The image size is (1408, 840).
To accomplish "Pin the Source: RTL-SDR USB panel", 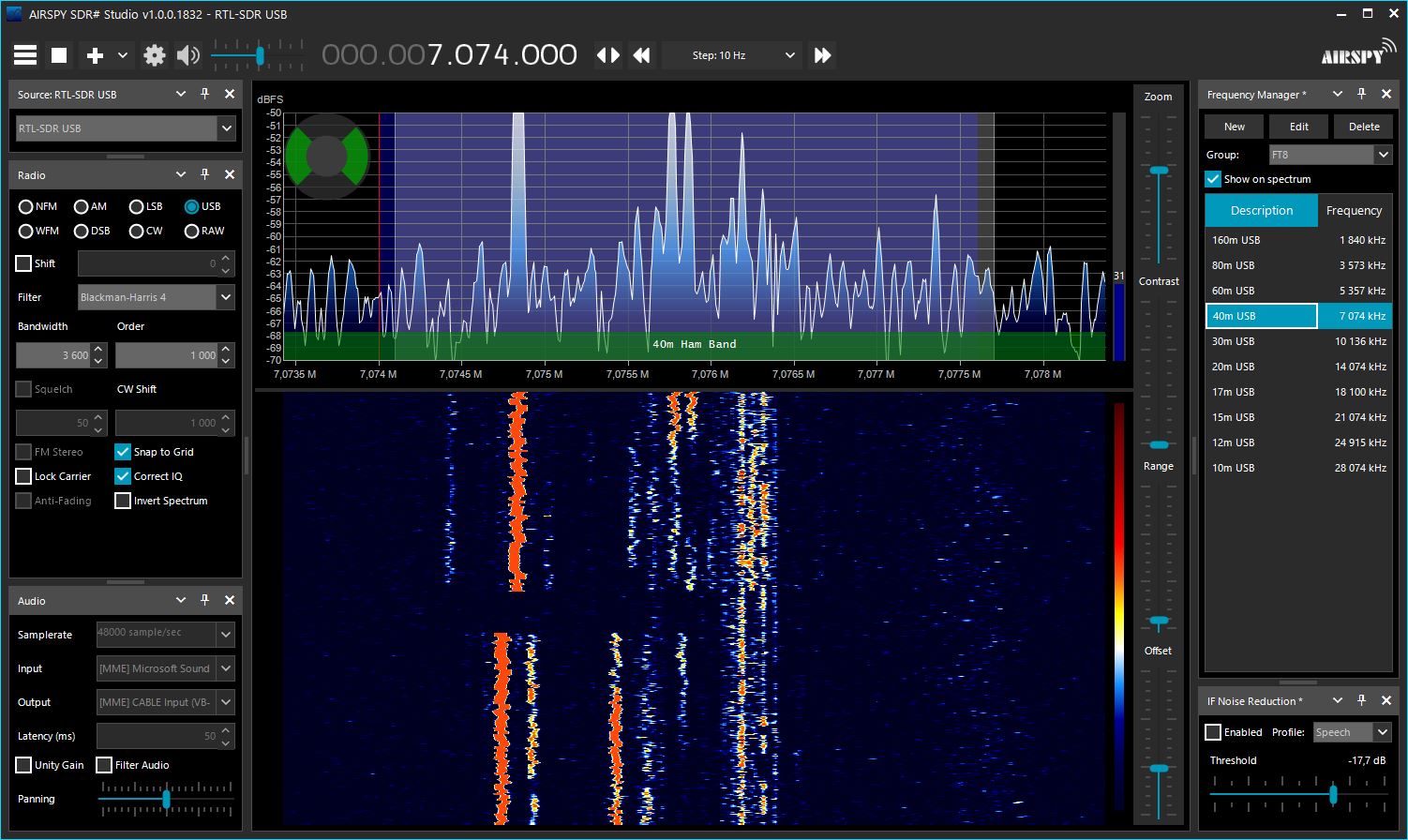I will [205, 94].
